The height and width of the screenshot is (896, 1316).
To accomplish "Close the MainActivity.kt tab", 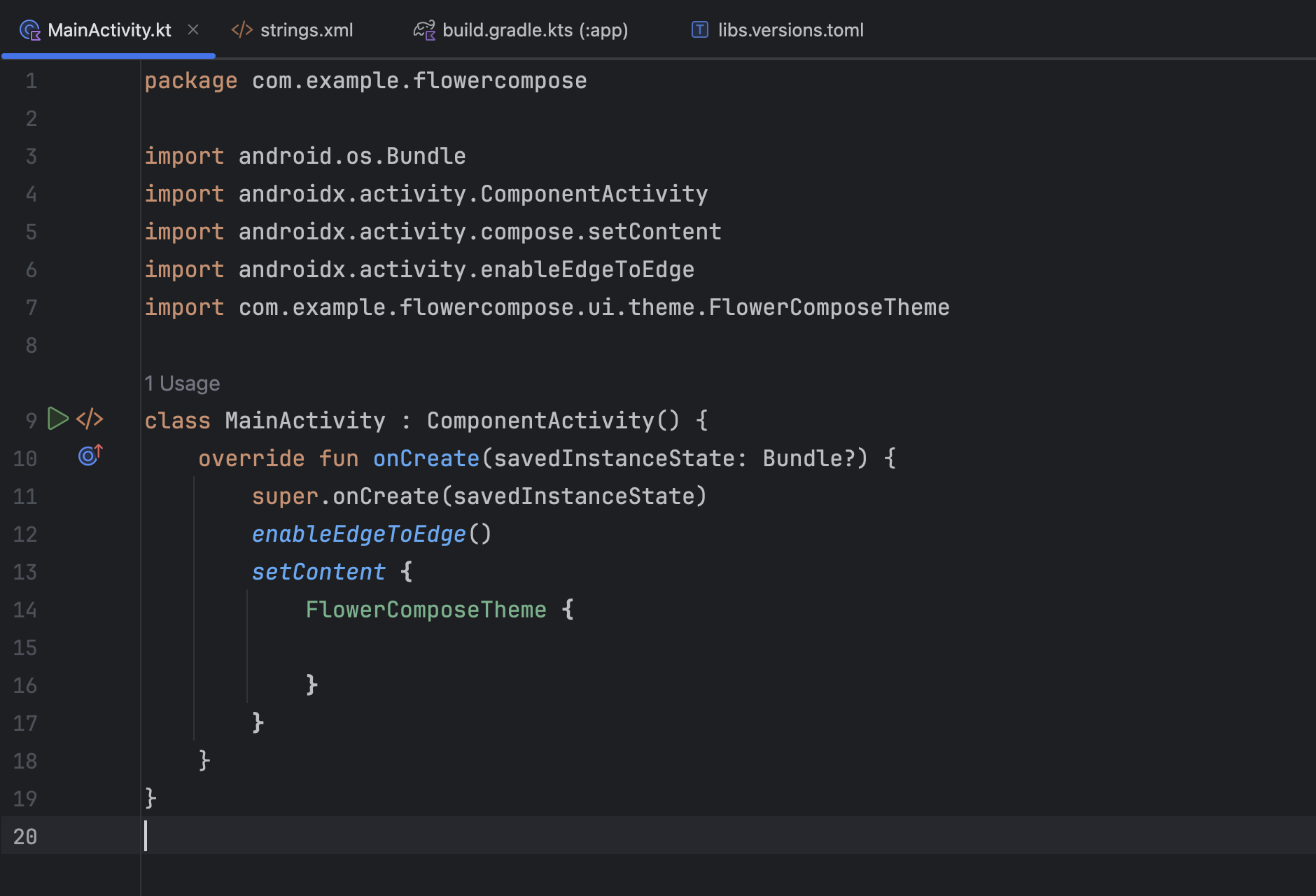I will coord(194,30).
